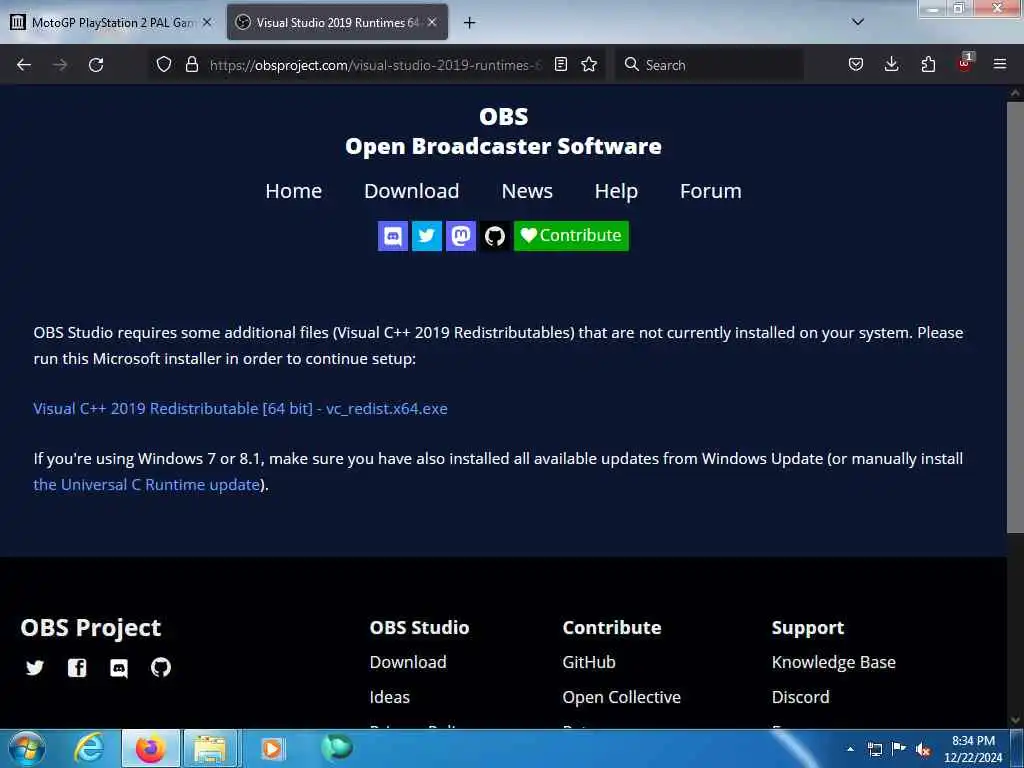Click the footer Discord icon under OBS Project
Image resolution: width=1024 pixels, height=768 pixels.
119,668
